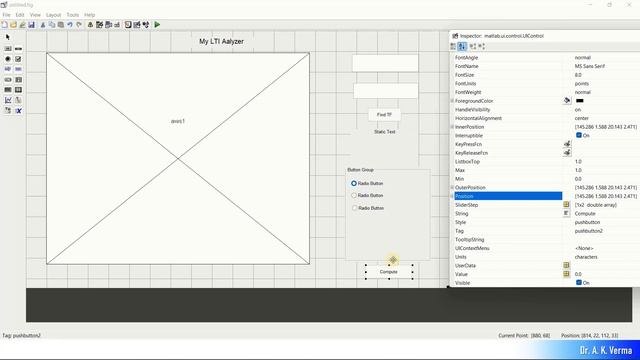Click the Cut toolbar icon
The height and width of the screenshot is (360, 640).
click(43, 25)
